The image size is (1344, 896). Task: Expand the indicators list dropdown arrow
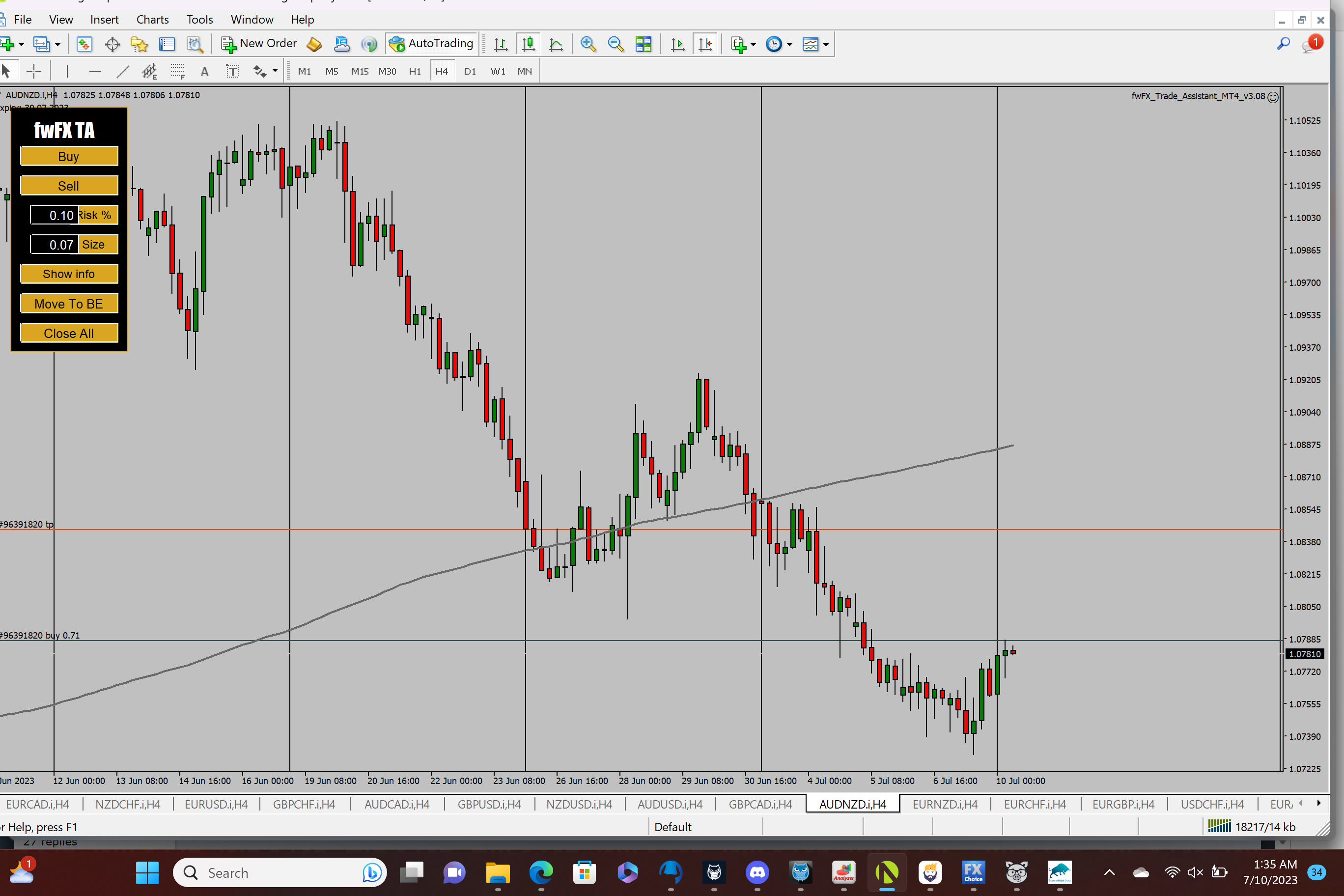[x=754, y=44]
